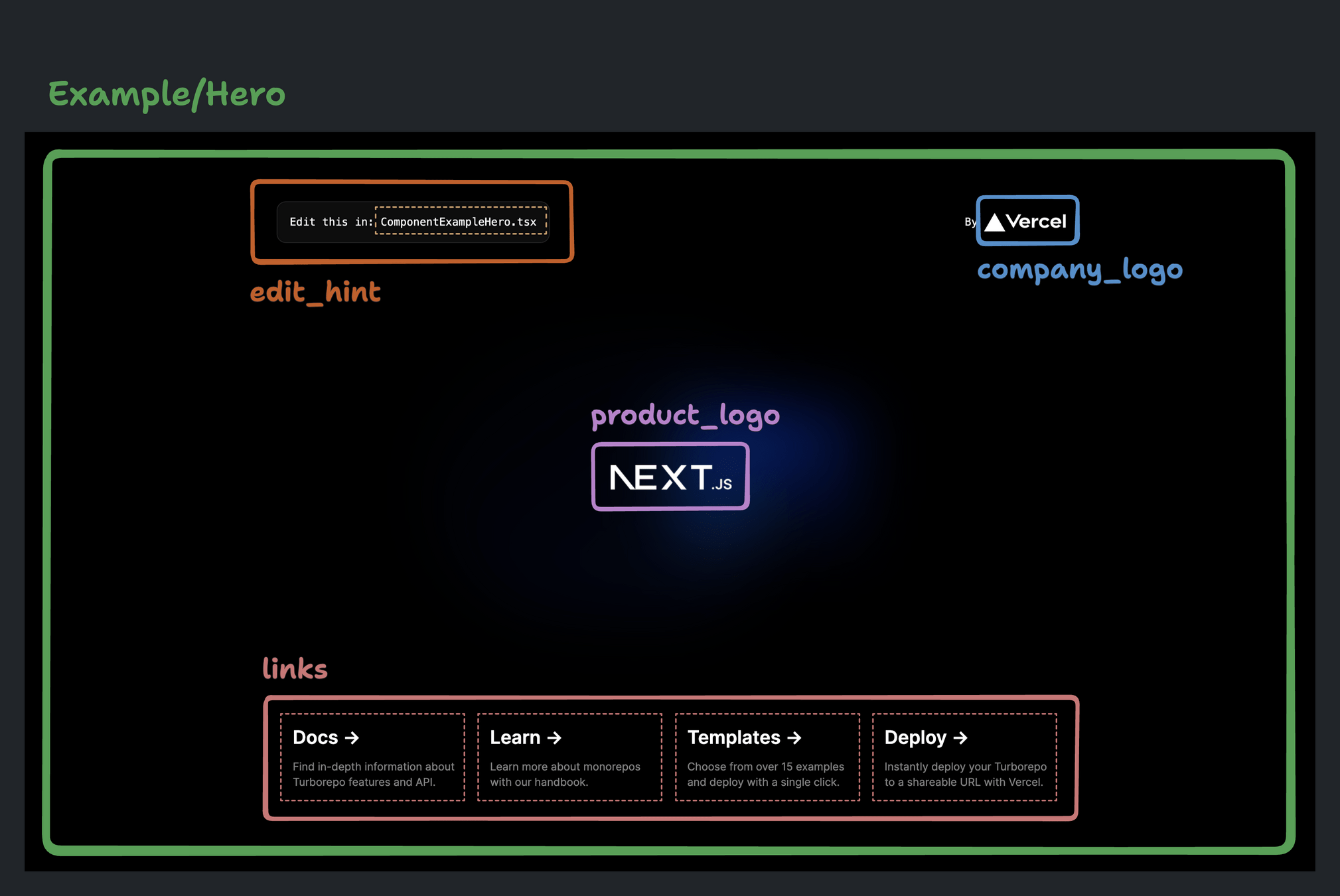Screen dimensions: 1340x896
Task: Click the Vercel wordmark text
Action: tap(1036, 222)
